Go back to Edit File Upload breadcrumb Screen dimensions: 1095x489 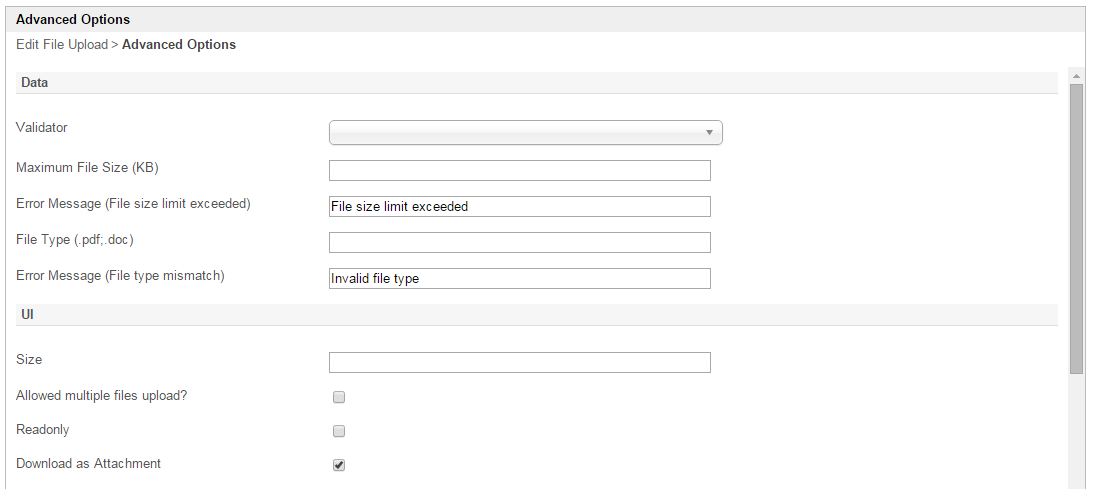(x=62, y=45)
